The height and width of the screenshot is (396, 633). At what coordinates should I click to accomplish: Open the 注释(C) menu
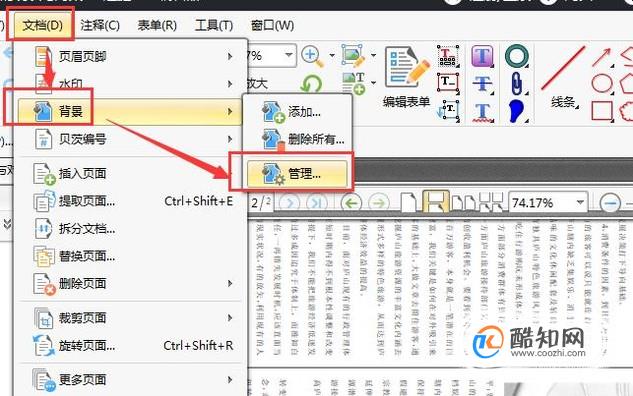click(x=100, y=25)
